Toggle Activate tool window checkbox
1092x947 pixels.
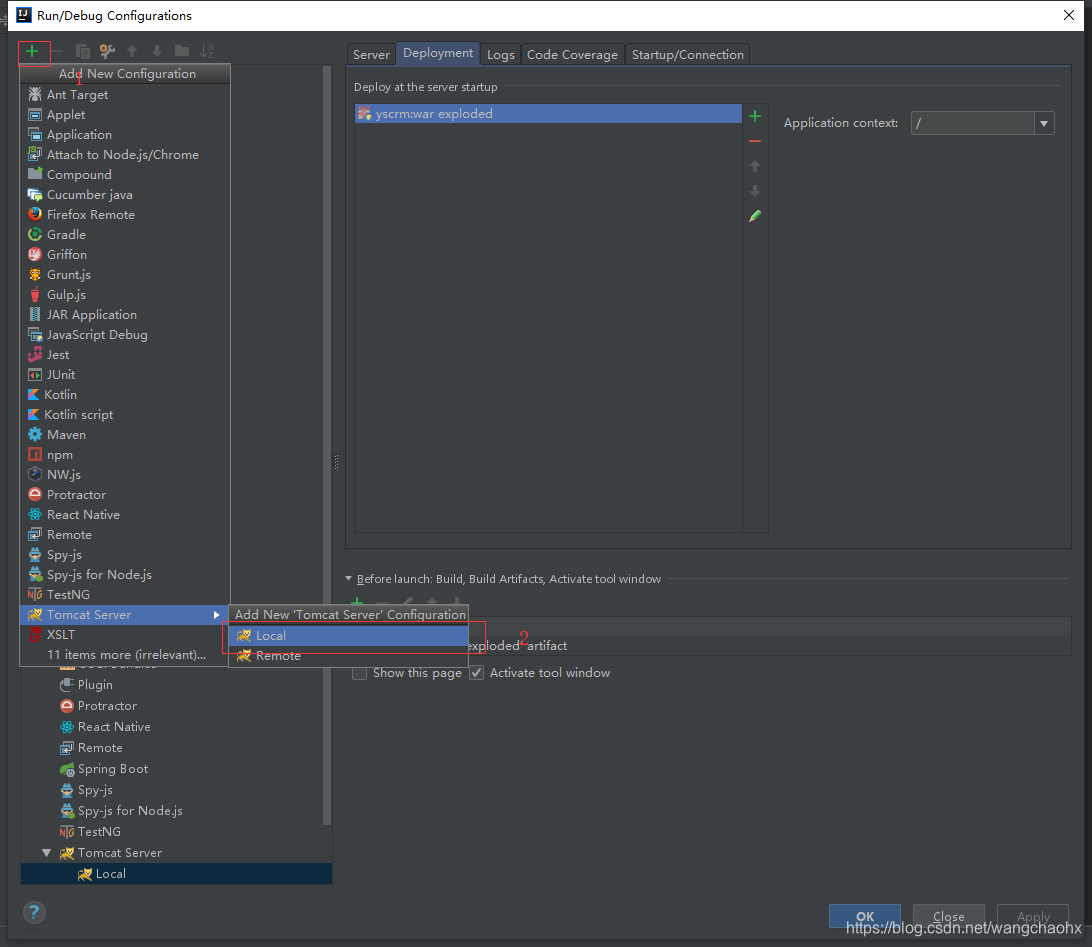pyautogui.click(x=476, y=673)
